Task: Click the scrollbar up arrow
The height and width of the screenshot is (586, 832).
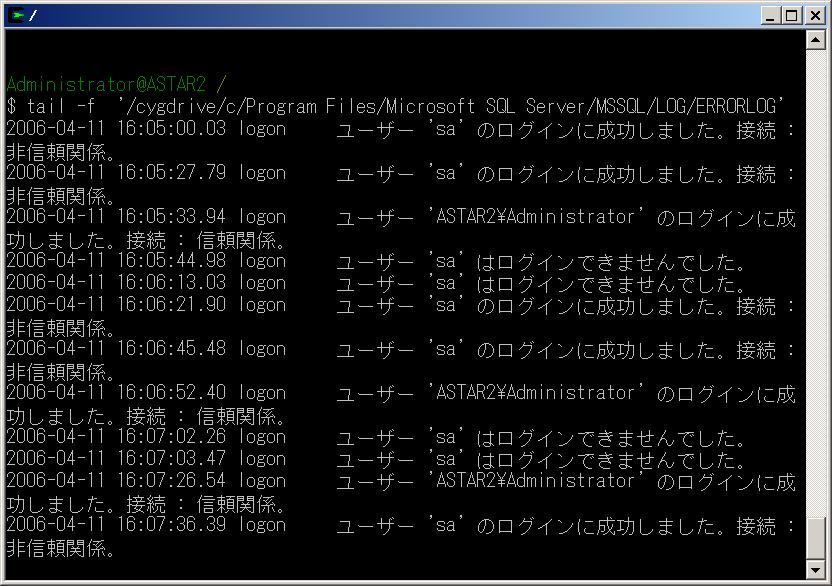Action: point(816,41)
